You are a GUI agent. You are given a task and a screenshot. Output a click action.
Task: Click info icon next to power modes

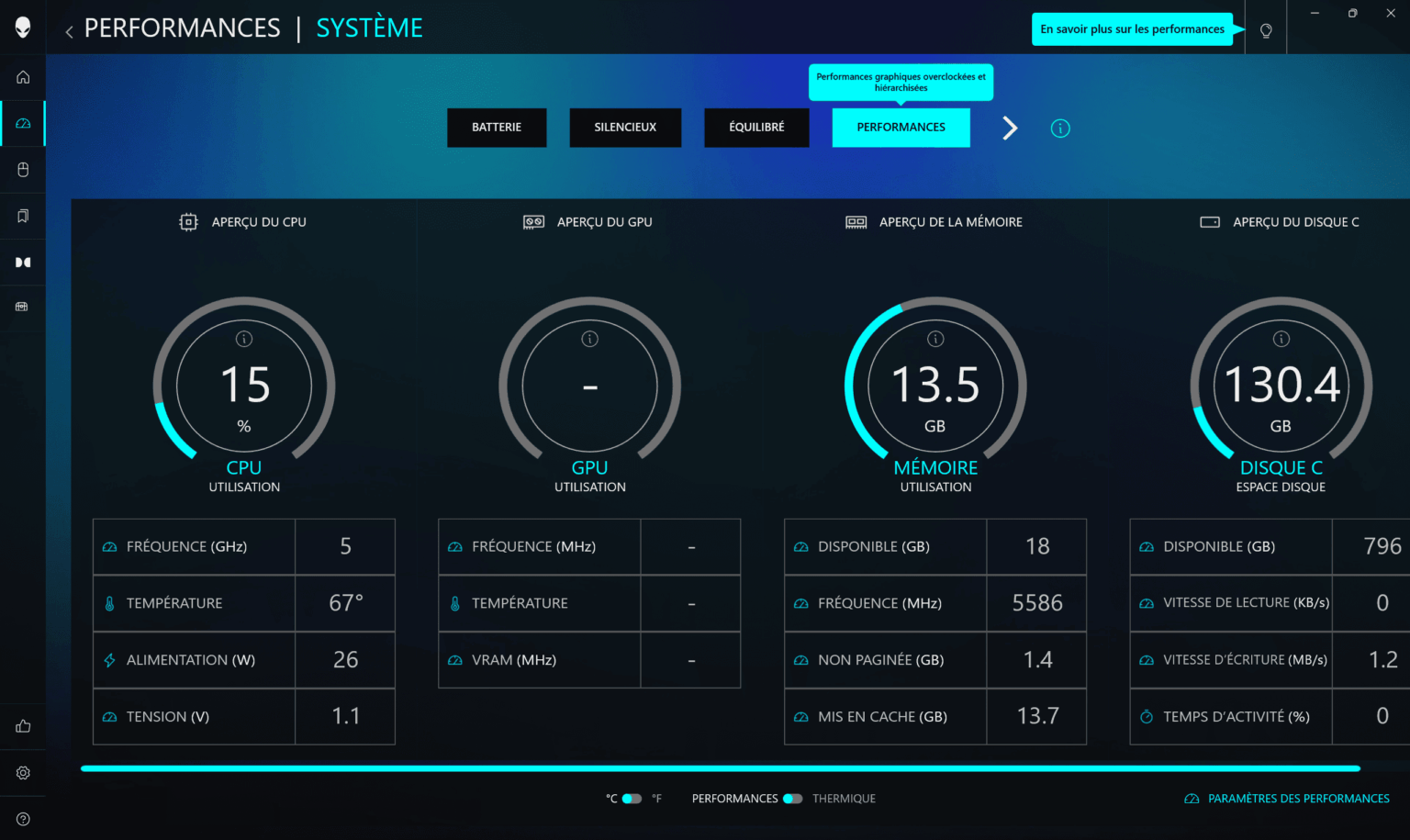click(x=1060, y=129)
